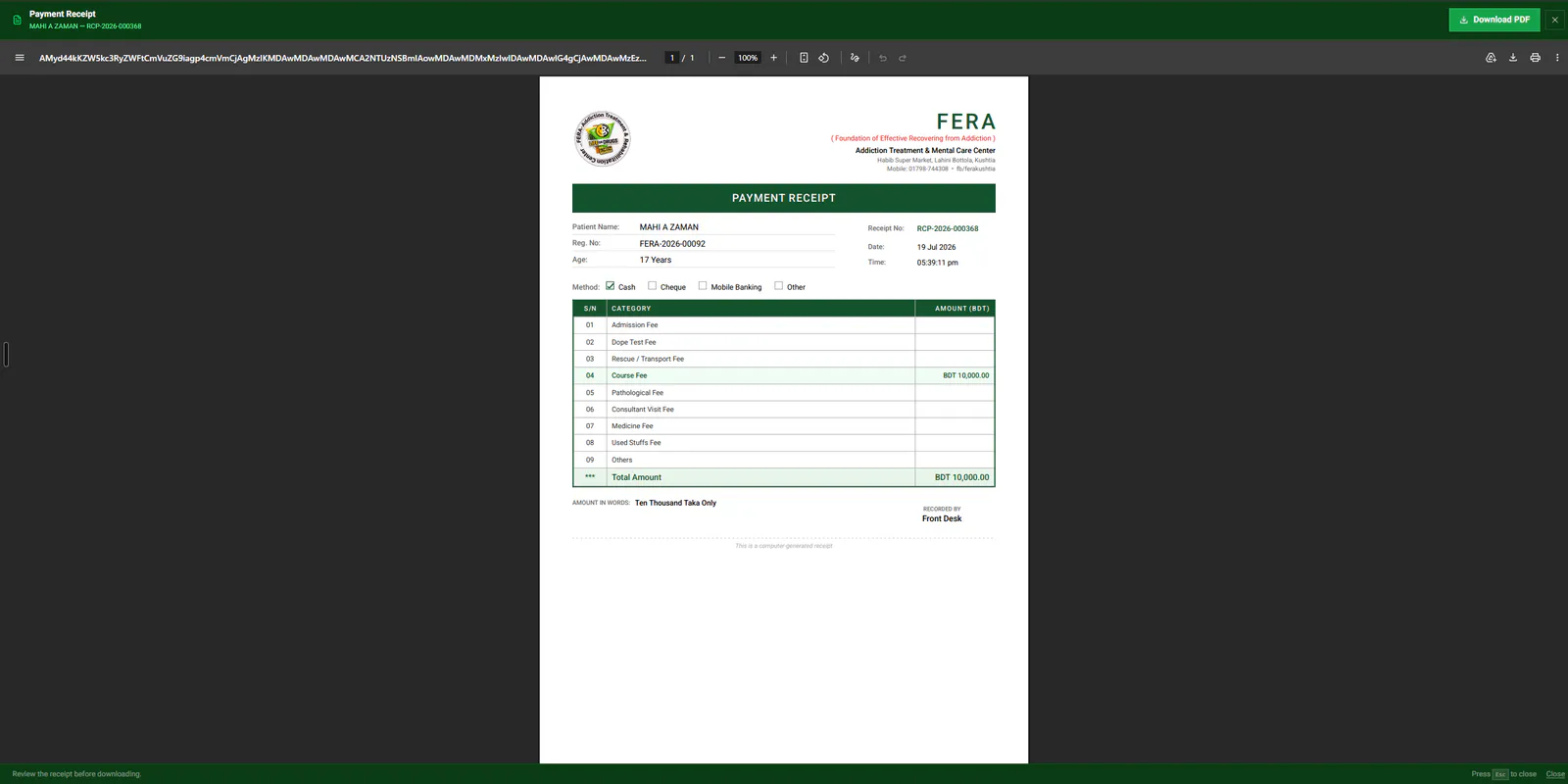
Task: Click the Total Amount label
Action: pos(637,477)
